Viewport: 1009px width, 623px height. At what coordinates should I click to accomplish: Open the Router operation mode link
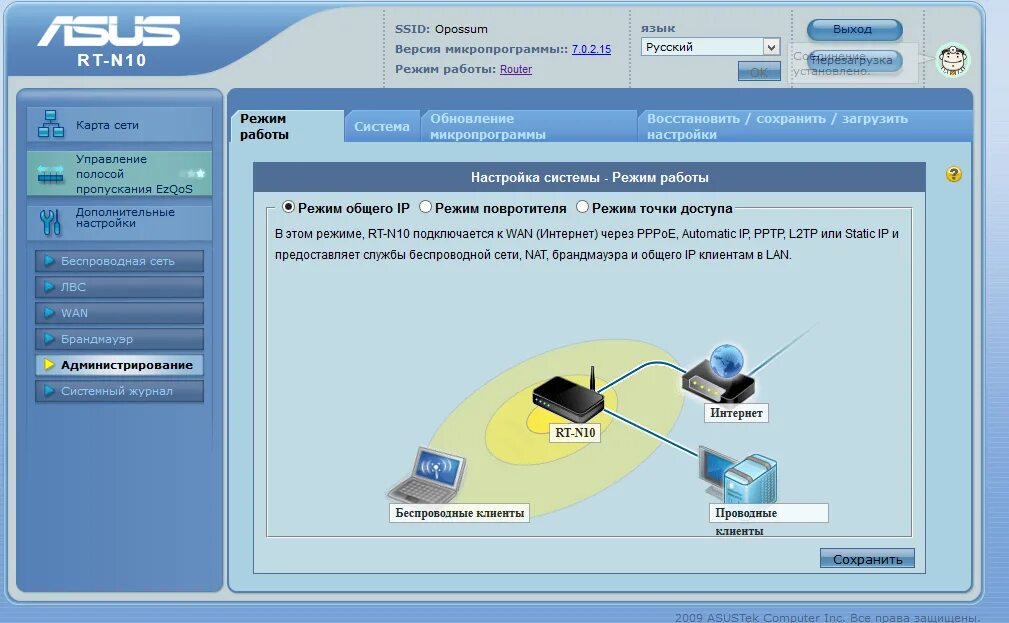click(x=516, y=69)
